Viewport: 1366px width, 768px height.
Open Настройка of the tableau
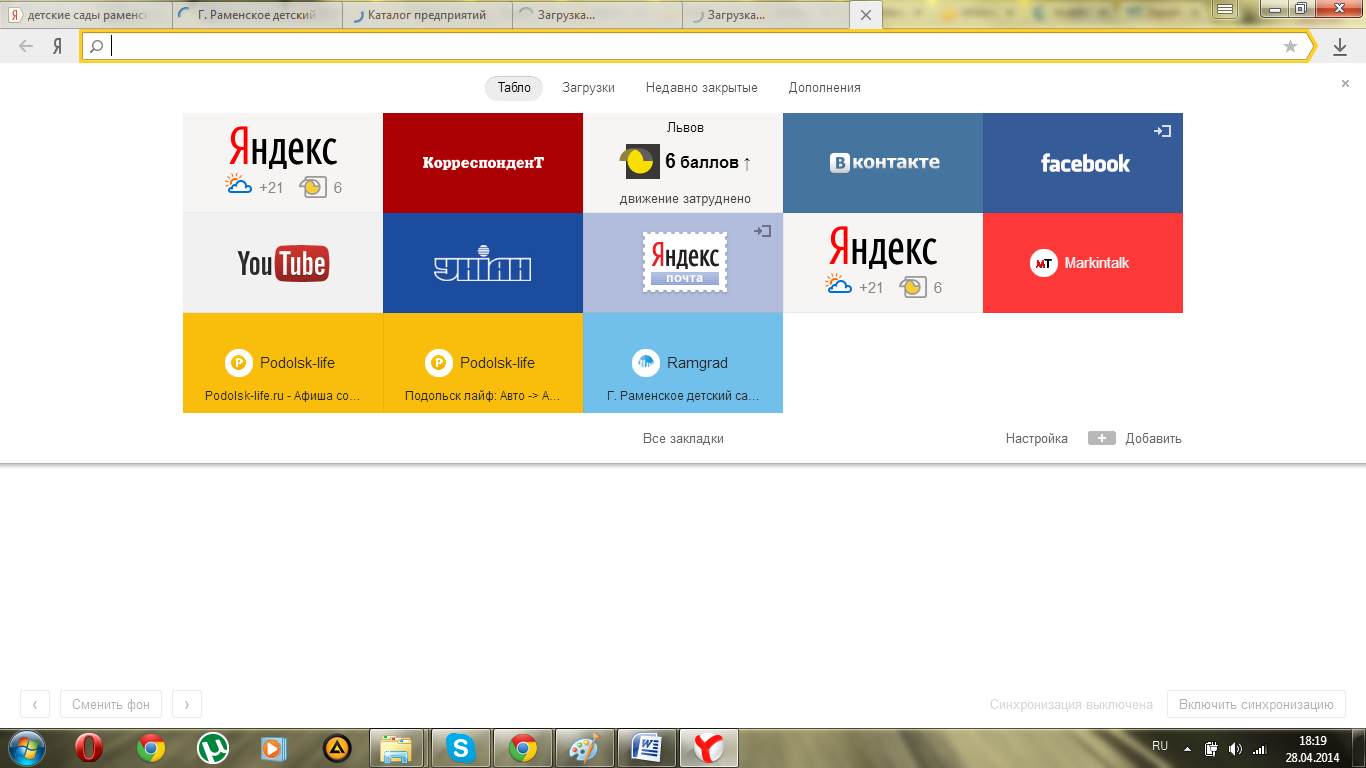(x=1037, y=439)
